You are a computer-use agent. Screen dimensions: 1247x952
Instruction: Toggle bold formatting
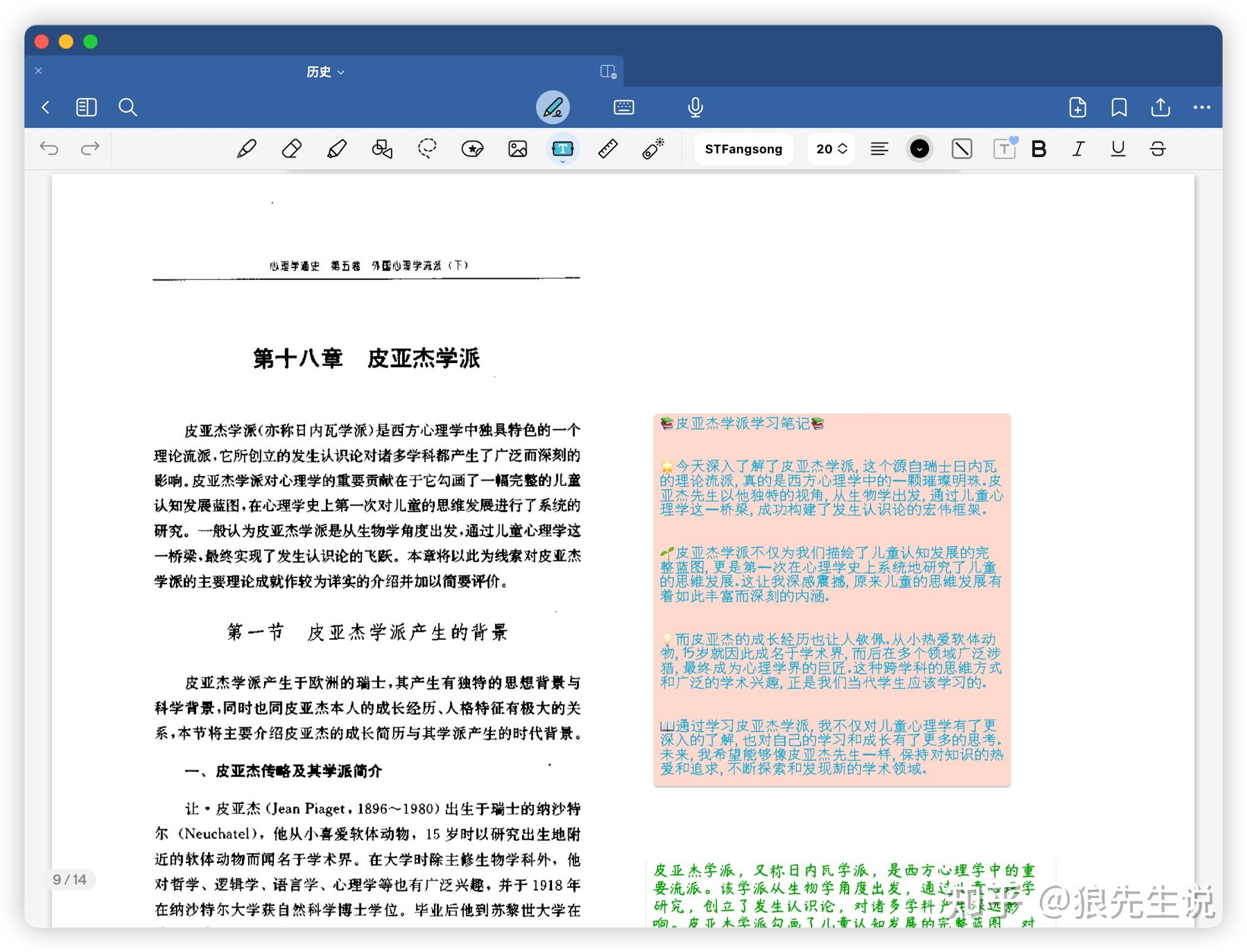tap(1039, 148)
